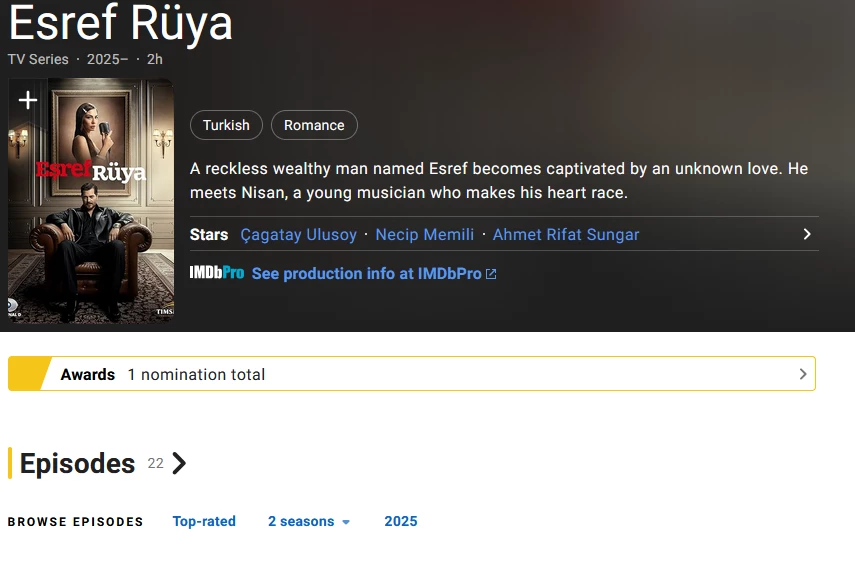This screenshot has height=580, width=855.
Task: Click the chevron arrow in the Stars row
Action: coord(807,234)
